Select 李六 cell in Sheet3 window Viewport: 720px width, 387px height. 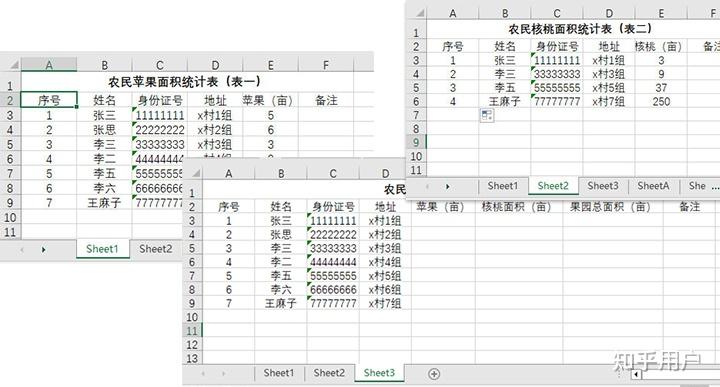281,290
